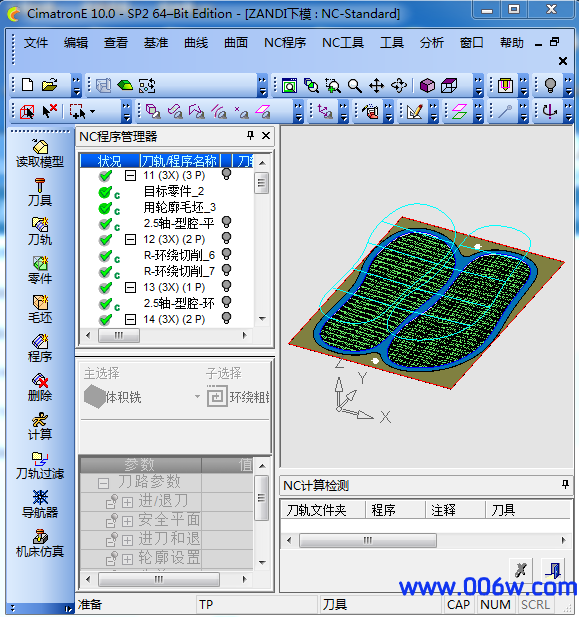
Task: Click the red box selection filter icon
Action: (27, 112)
